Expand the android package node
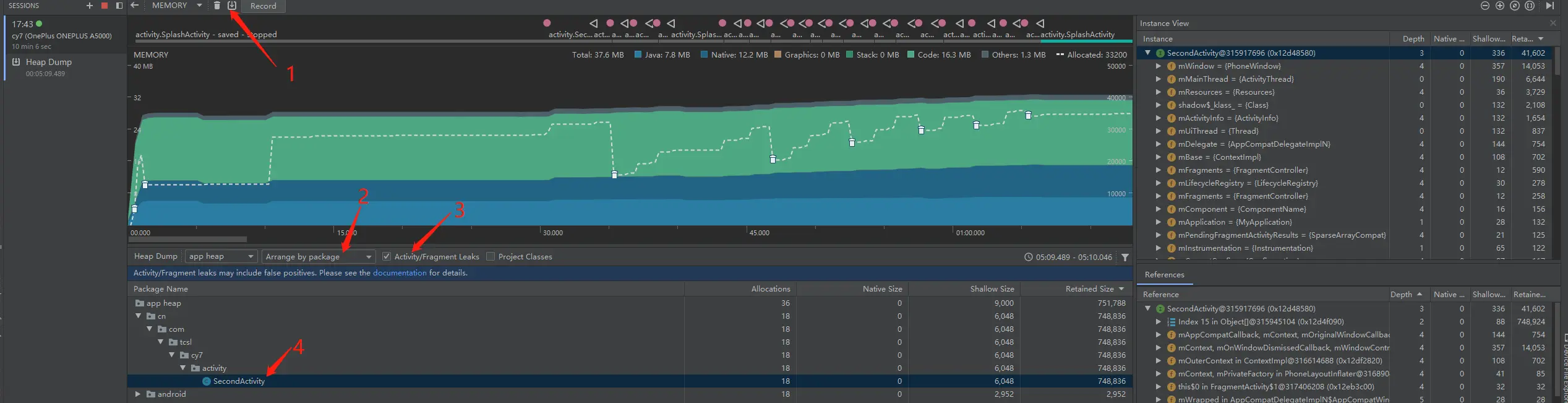Image resolution: width=1568 pixels, height=403 pixels. (138, 394)
